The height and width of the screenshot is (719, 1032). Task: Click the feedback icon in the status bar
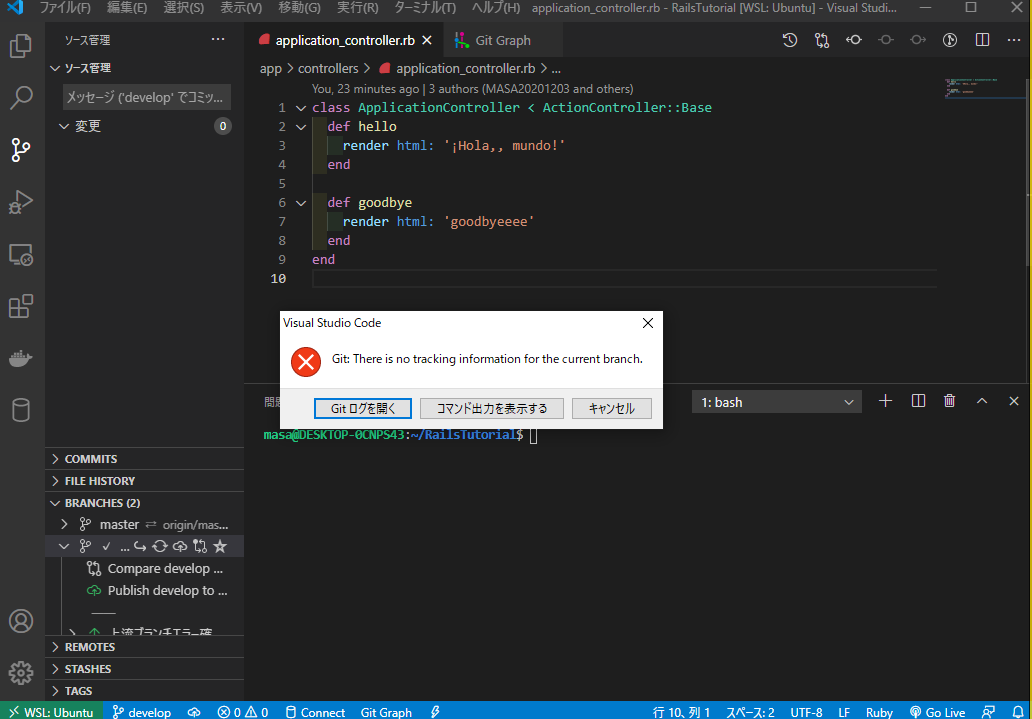(x=988, y=712)
